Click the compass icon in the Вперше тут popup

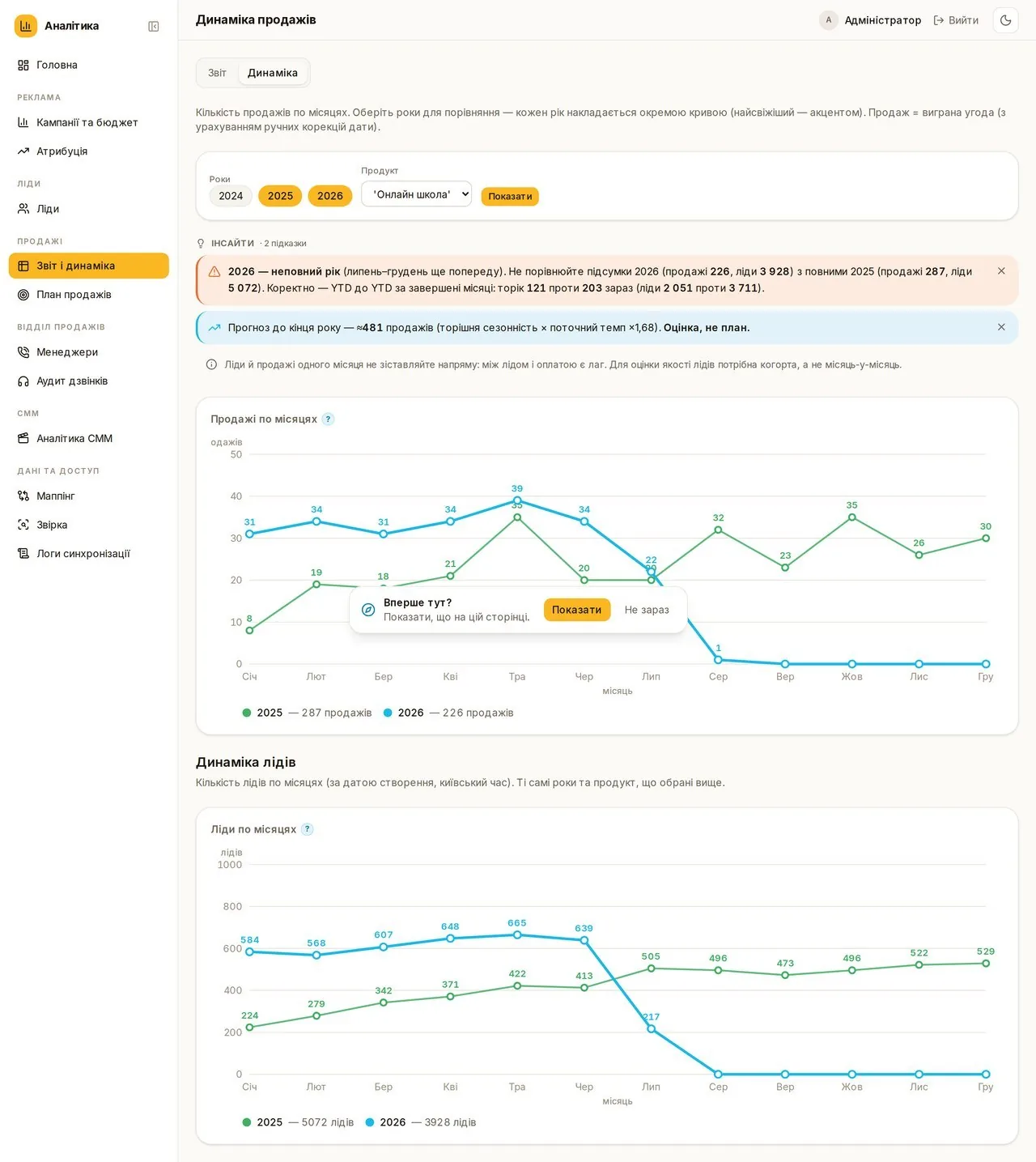click(368, 610)
